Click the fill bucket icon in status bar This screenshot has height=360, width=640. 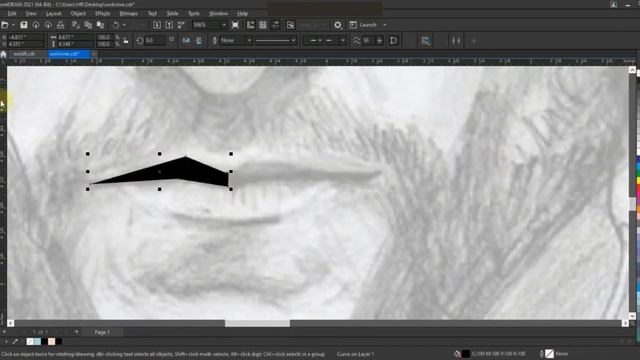pyautogui.click(x=457, y=354)
